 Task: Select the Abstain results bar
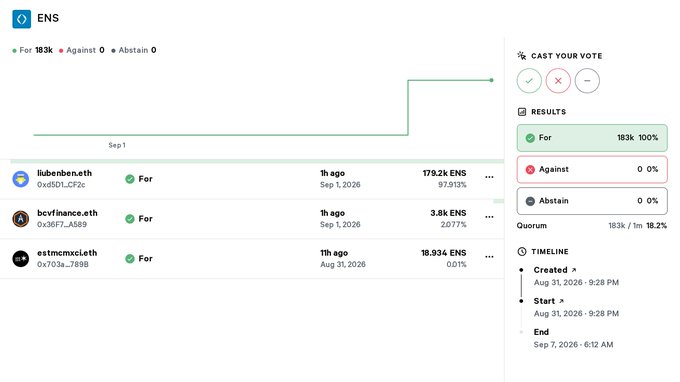click(592, 201)
